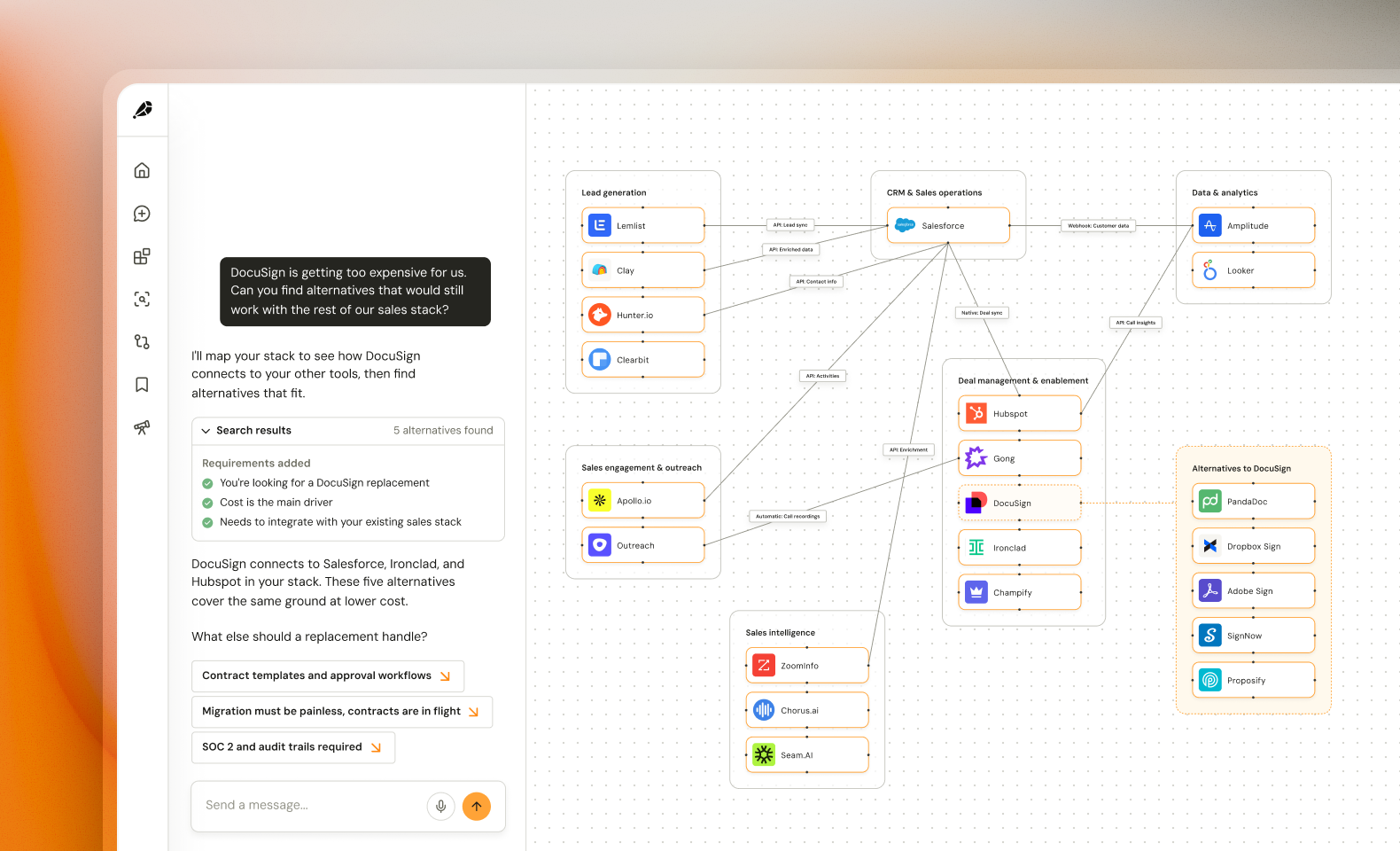The width and height of the screenshot is (1400, 851).
Task: Select the Lemlist node icon
Action: (x=600, y=225)
